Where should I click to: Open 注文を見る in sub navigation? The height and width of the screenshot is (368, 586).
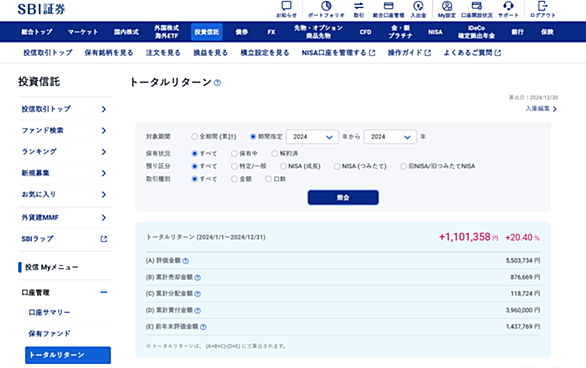[163, 53]
